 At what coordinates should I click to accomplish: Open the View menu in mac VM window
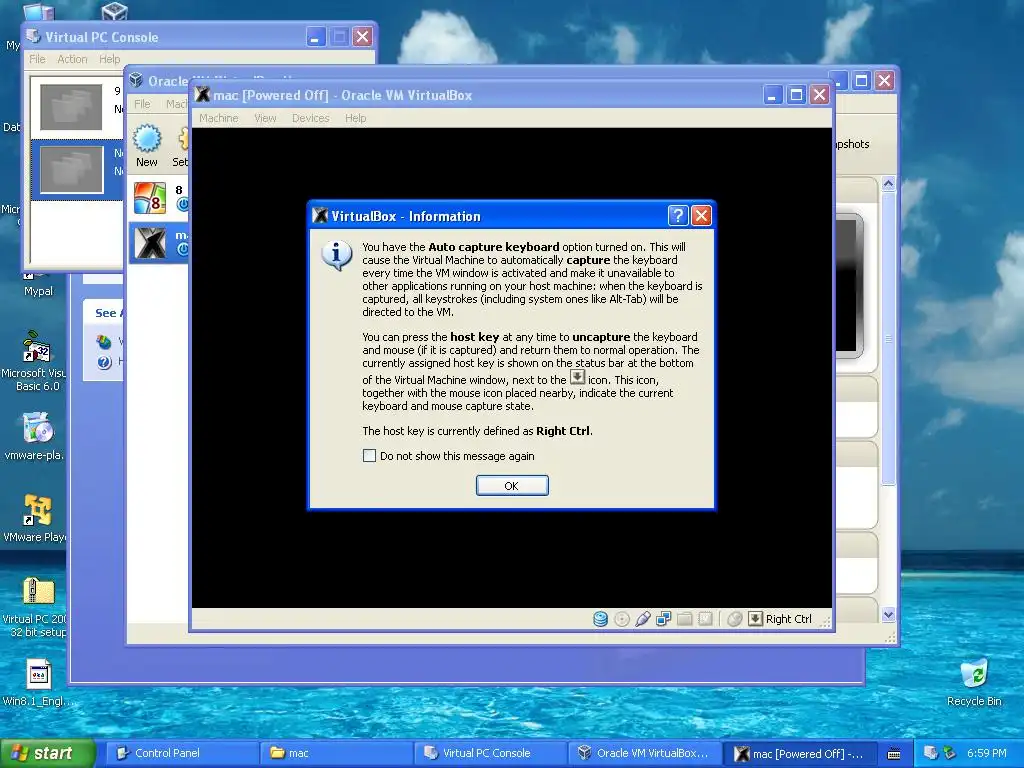[265, 118]
